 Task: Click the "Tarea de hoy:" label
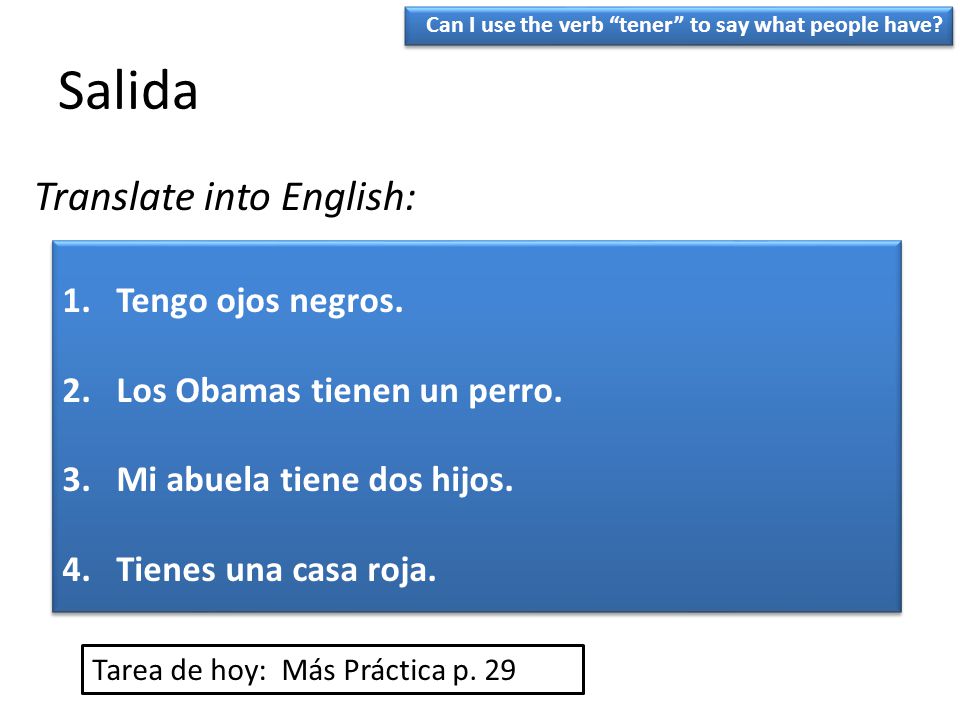point(179,670)
